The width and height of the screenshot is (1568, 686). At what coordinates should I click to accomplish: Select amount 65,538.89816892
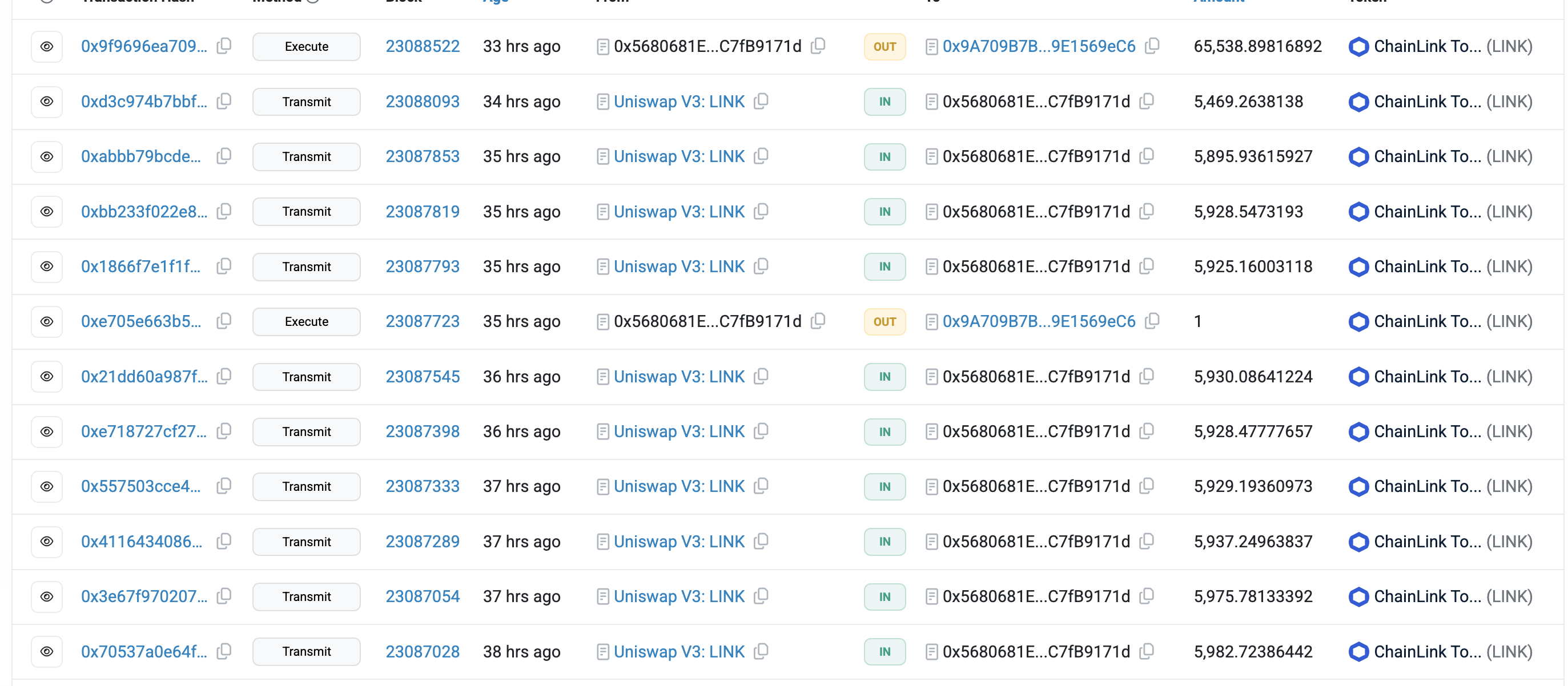coord(1257,47)
